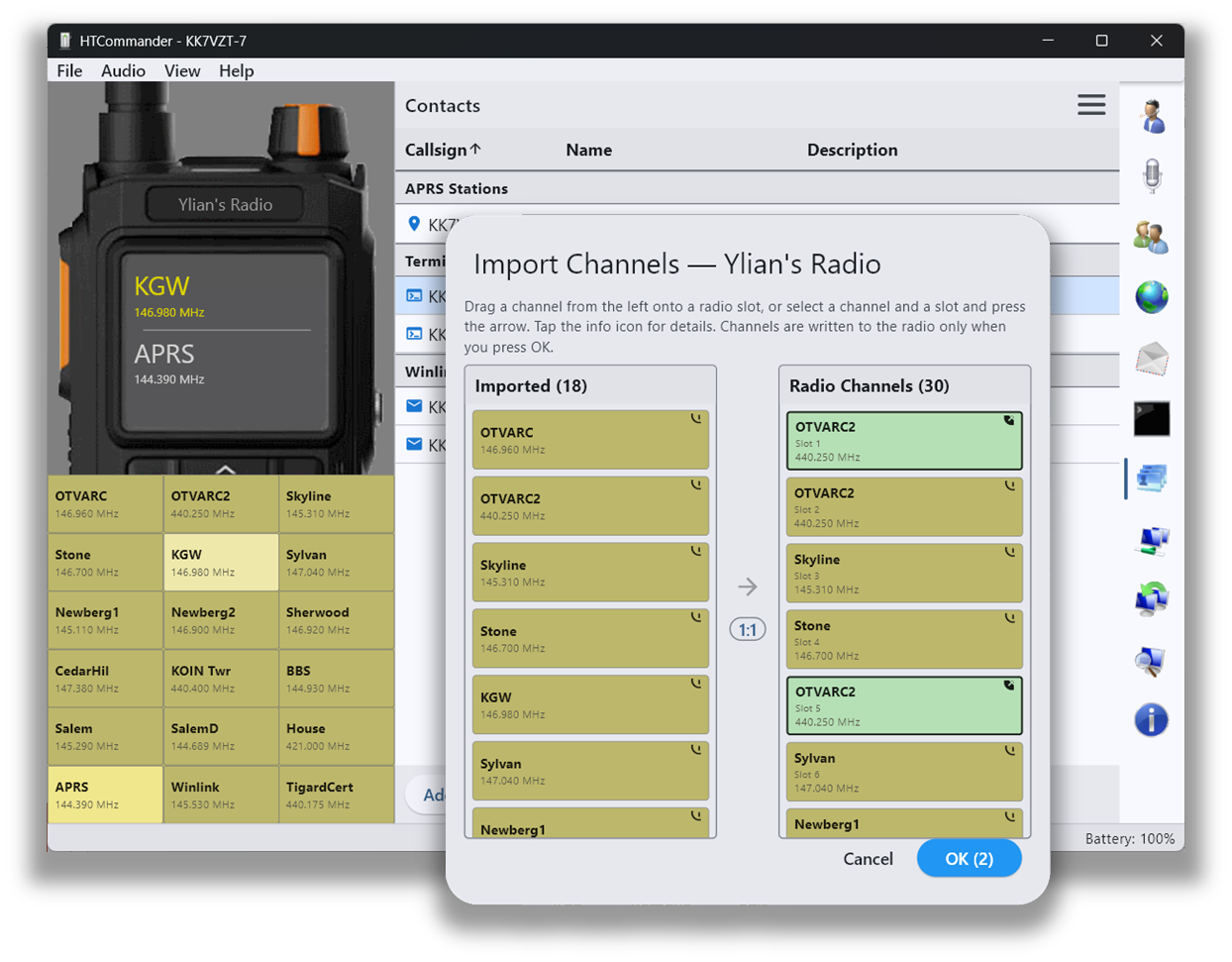Open the View menu
Viewport: 1232px width, 962px height.
click(x=182, y=70)
